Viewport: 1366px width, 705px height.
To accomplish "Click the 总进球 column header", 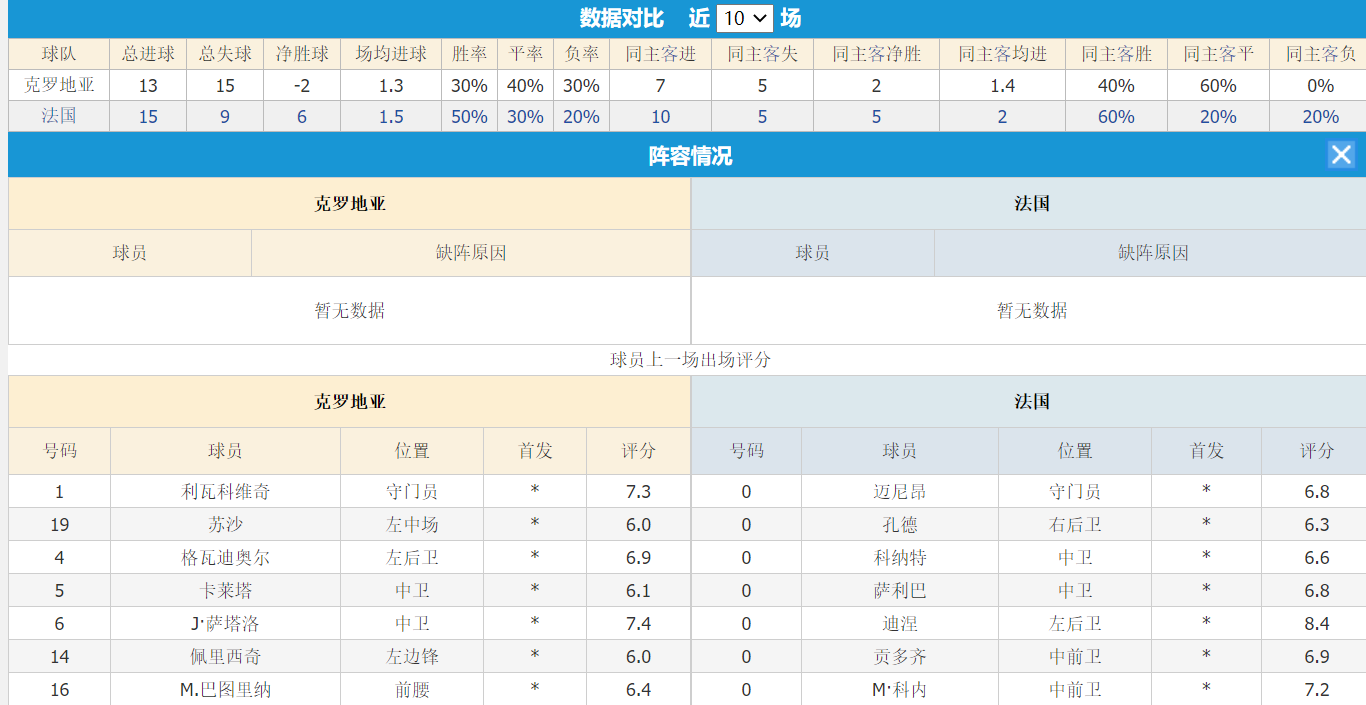I will point(148,54).
